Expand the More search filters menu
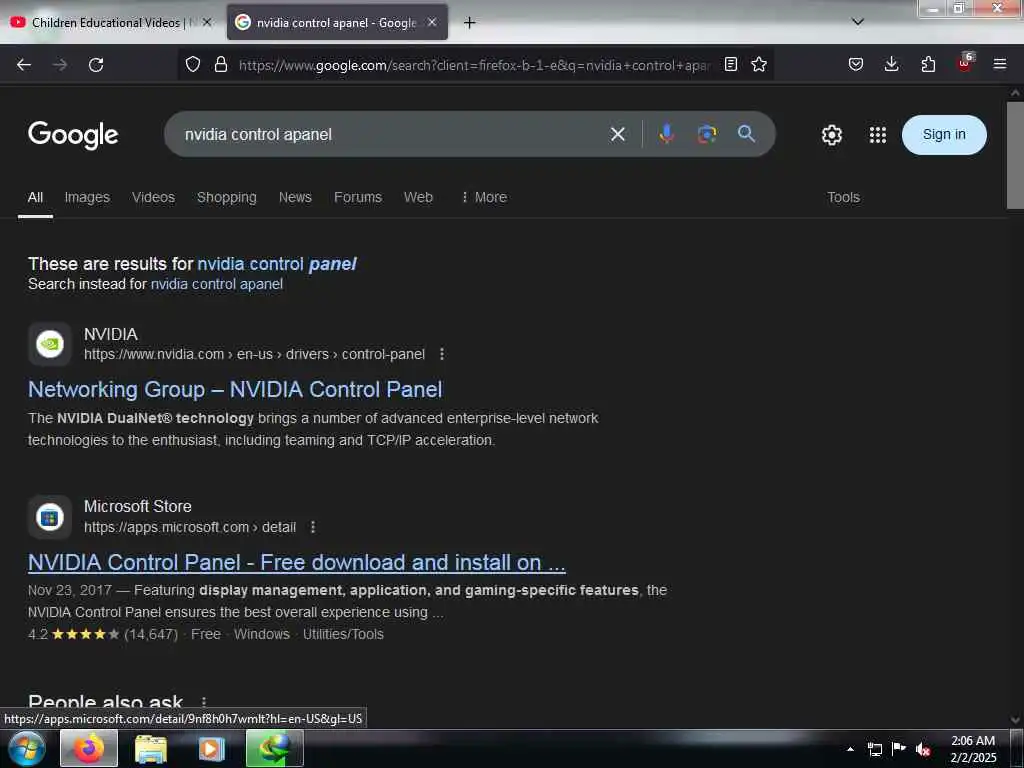Image resolution: width=1024 pixels, height=768 pixels. click(x=484, y=197)
